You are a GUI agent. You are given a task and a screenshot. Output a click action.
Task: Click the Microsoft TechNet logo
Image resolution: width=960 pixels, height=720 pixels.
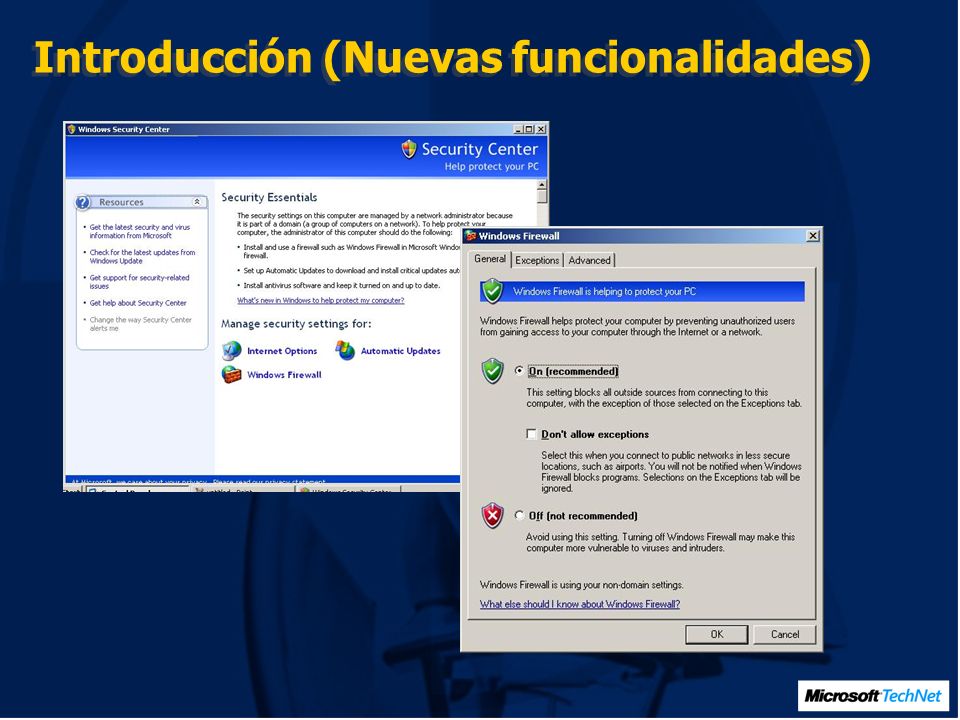coord(873,696)
